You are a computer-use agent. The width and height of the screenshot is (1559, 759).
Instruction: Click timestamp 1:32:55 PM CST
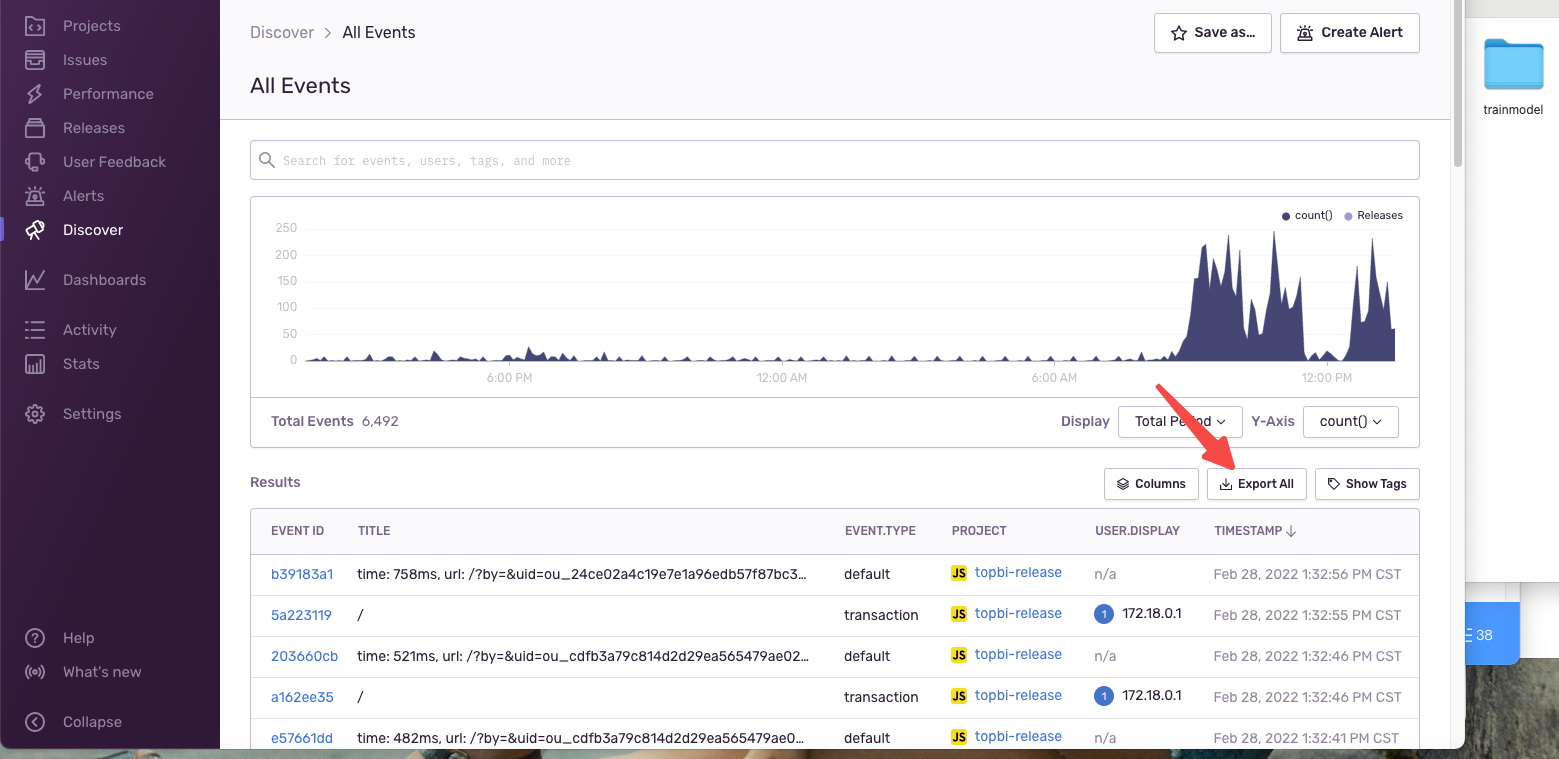1307,615
